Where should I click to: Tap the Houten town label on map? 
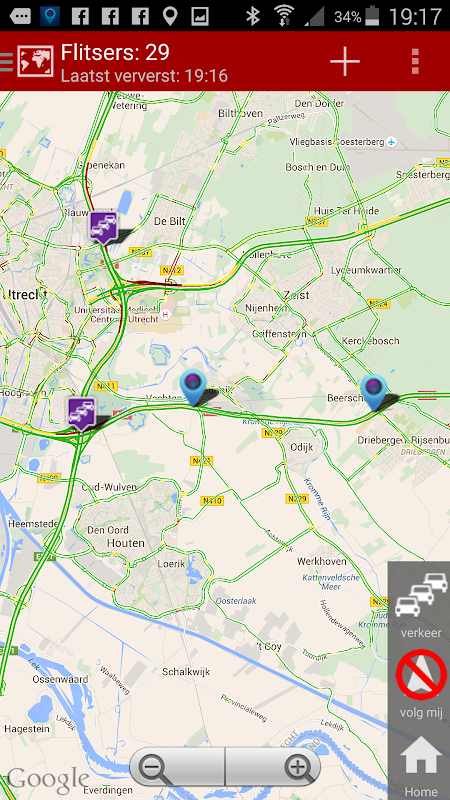pyautogui.click(x=126, y=543)
